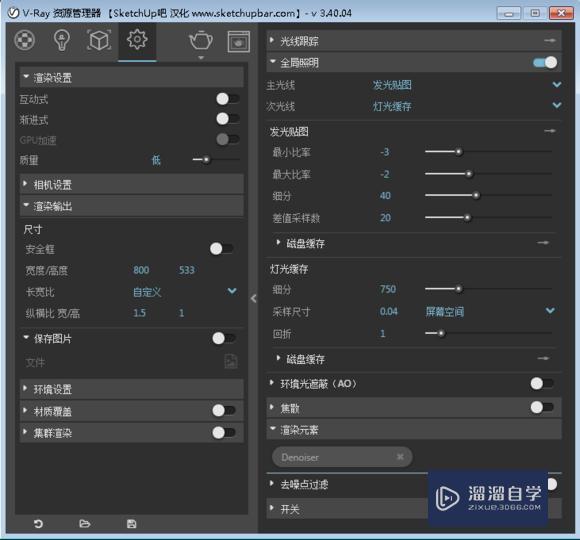Click the 采样尺寸 value 0.04
580x540 pixels.
(388, 311)
